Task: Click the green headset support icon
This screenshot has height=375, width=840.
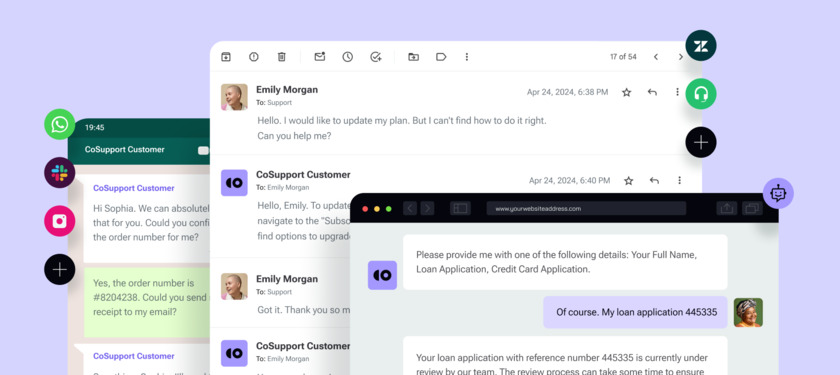Action: pos(701,94)
